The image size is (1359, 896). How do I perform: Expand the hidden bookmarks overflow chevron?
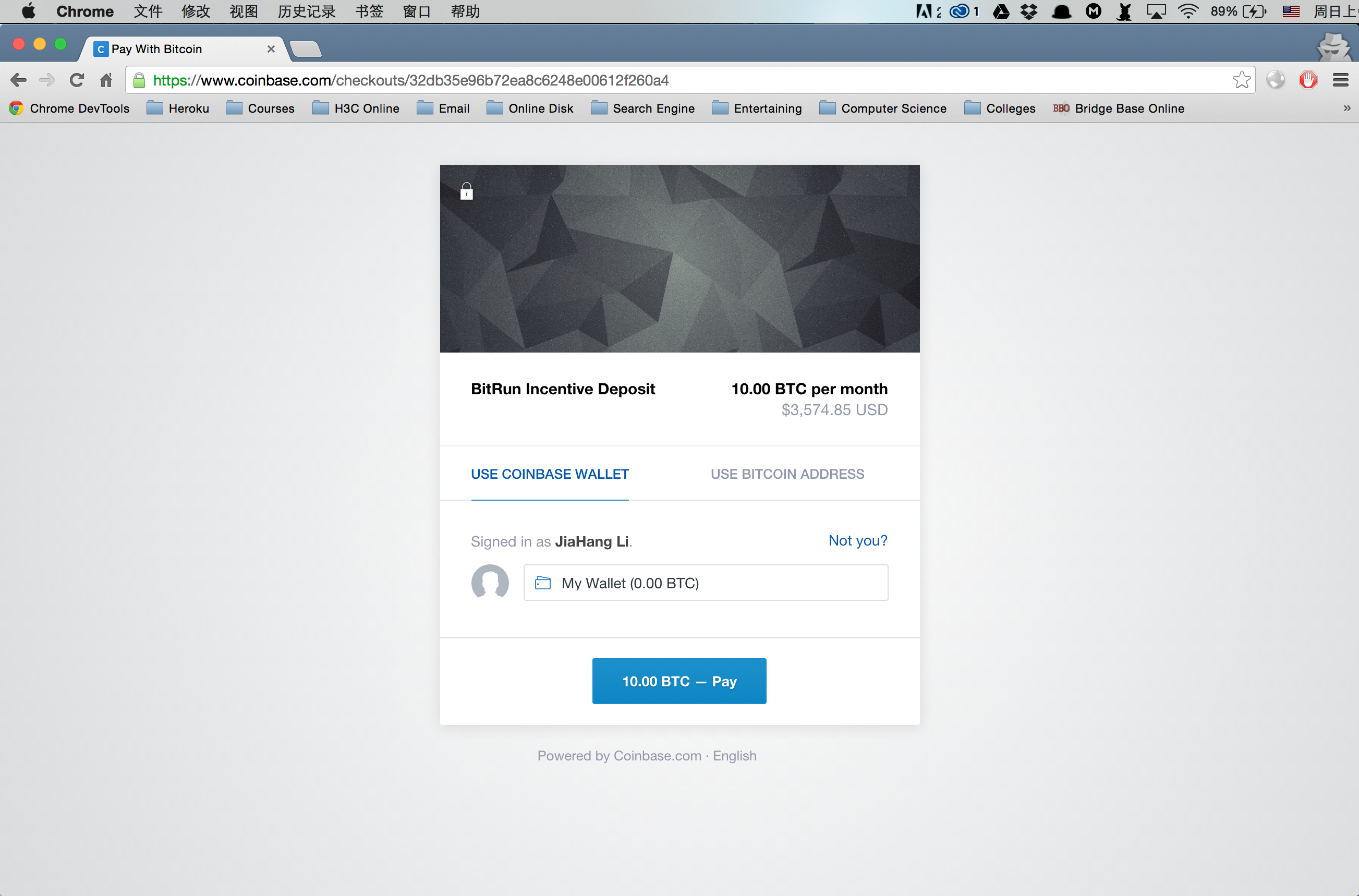(1346, 108)
